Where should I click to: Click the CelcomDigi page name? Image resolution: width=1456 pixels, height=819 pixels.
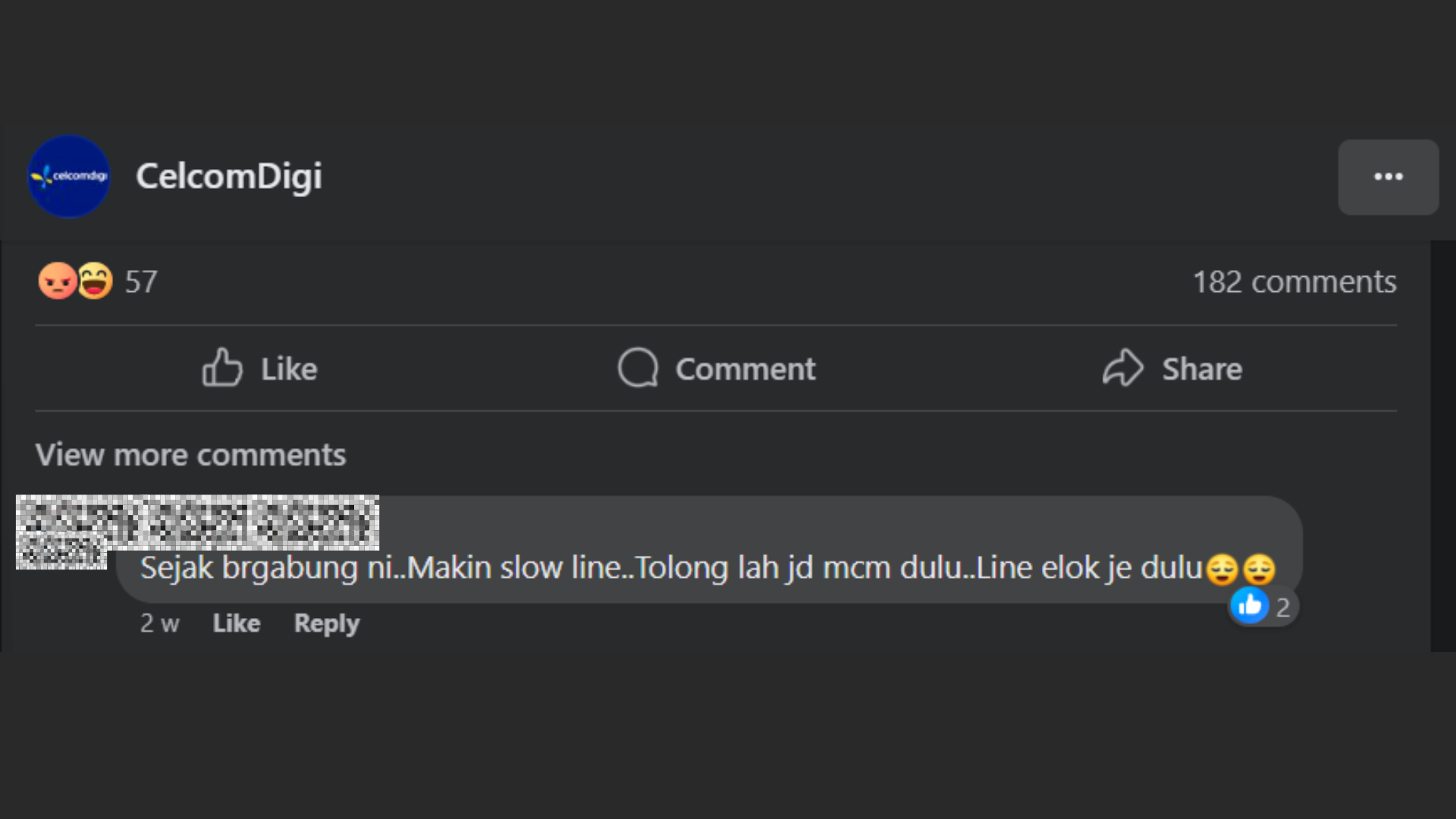click(x=228, y=177)
